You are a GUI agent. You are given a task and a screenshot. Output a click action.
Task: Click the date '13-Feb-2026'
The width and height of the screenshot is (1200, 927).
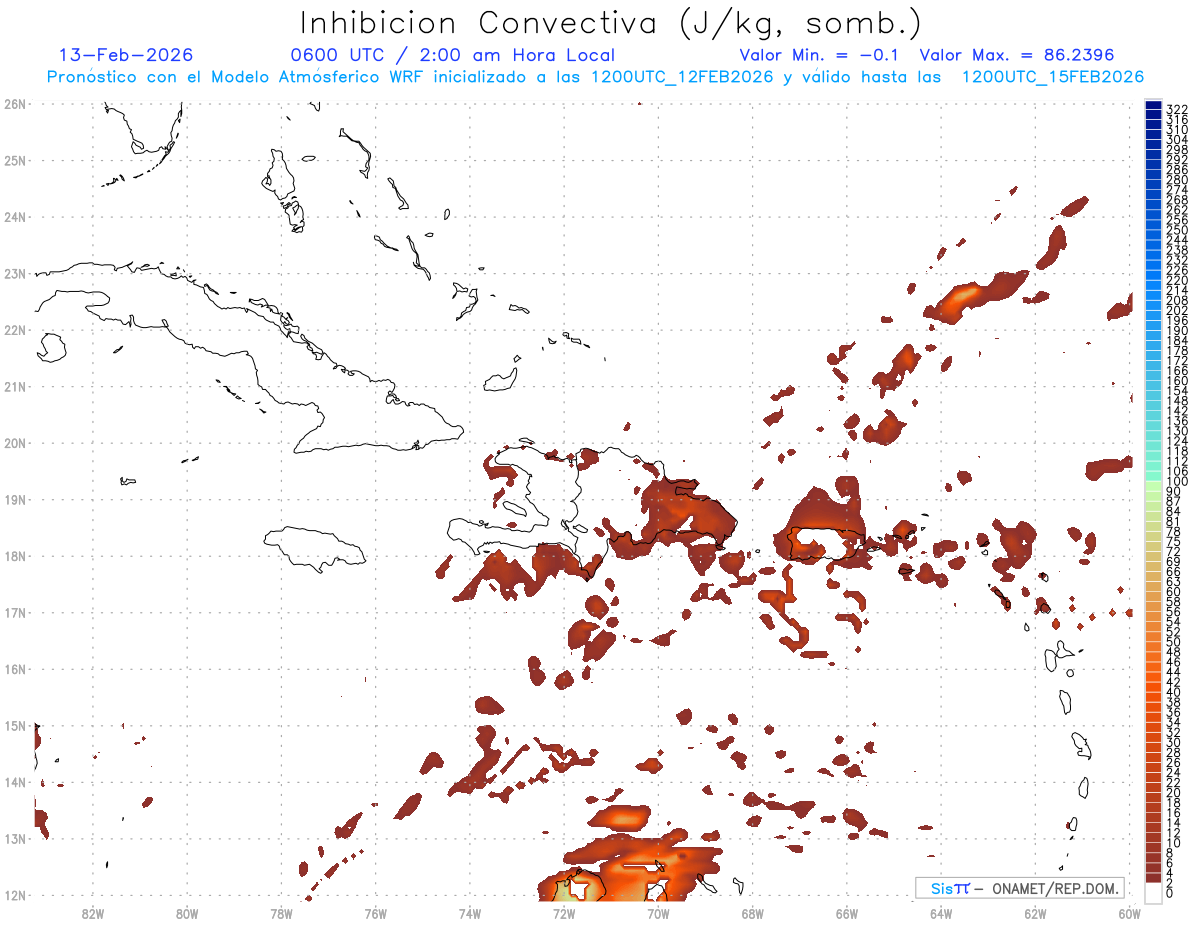pos(126,55)
